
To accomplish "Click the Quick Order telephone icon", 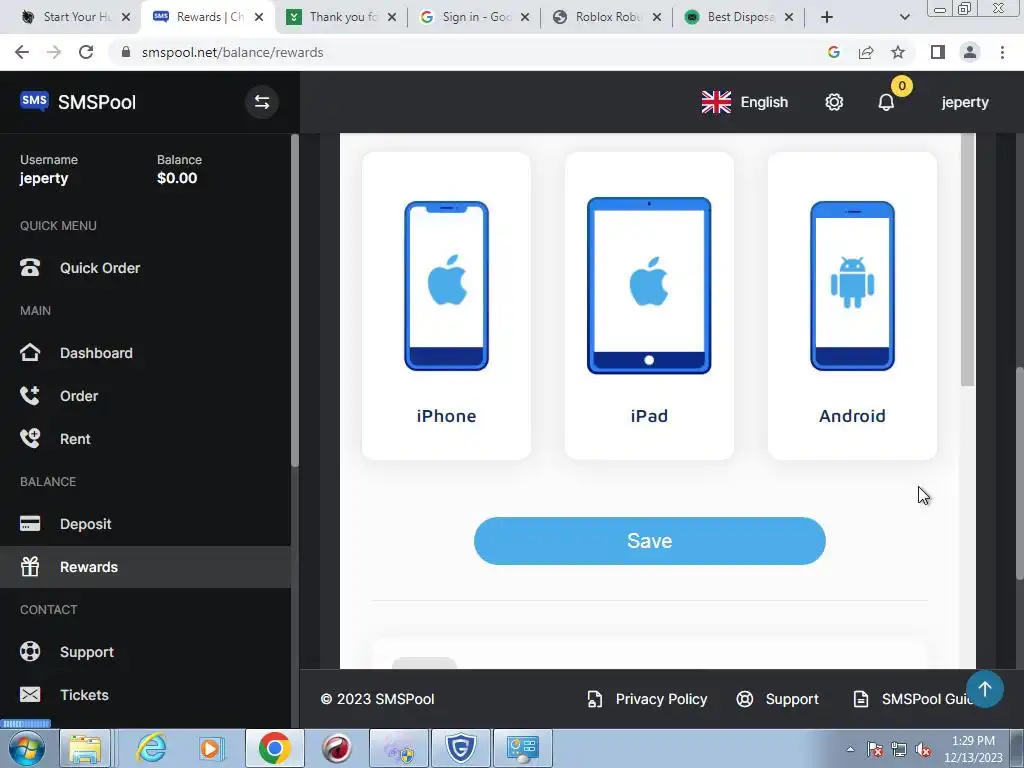I will [30, 268].
